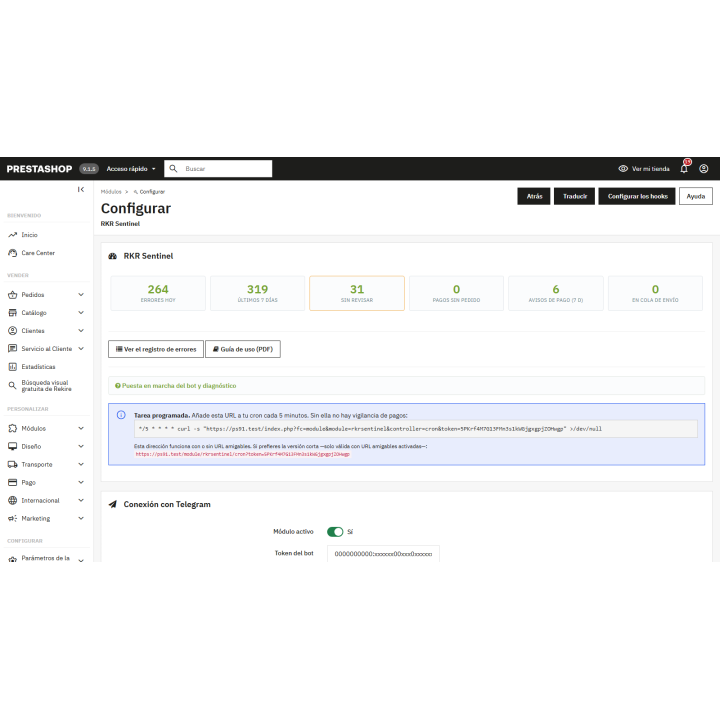Open the user profile icon
The height and width of the screenshot is (720, 720).
703,169
